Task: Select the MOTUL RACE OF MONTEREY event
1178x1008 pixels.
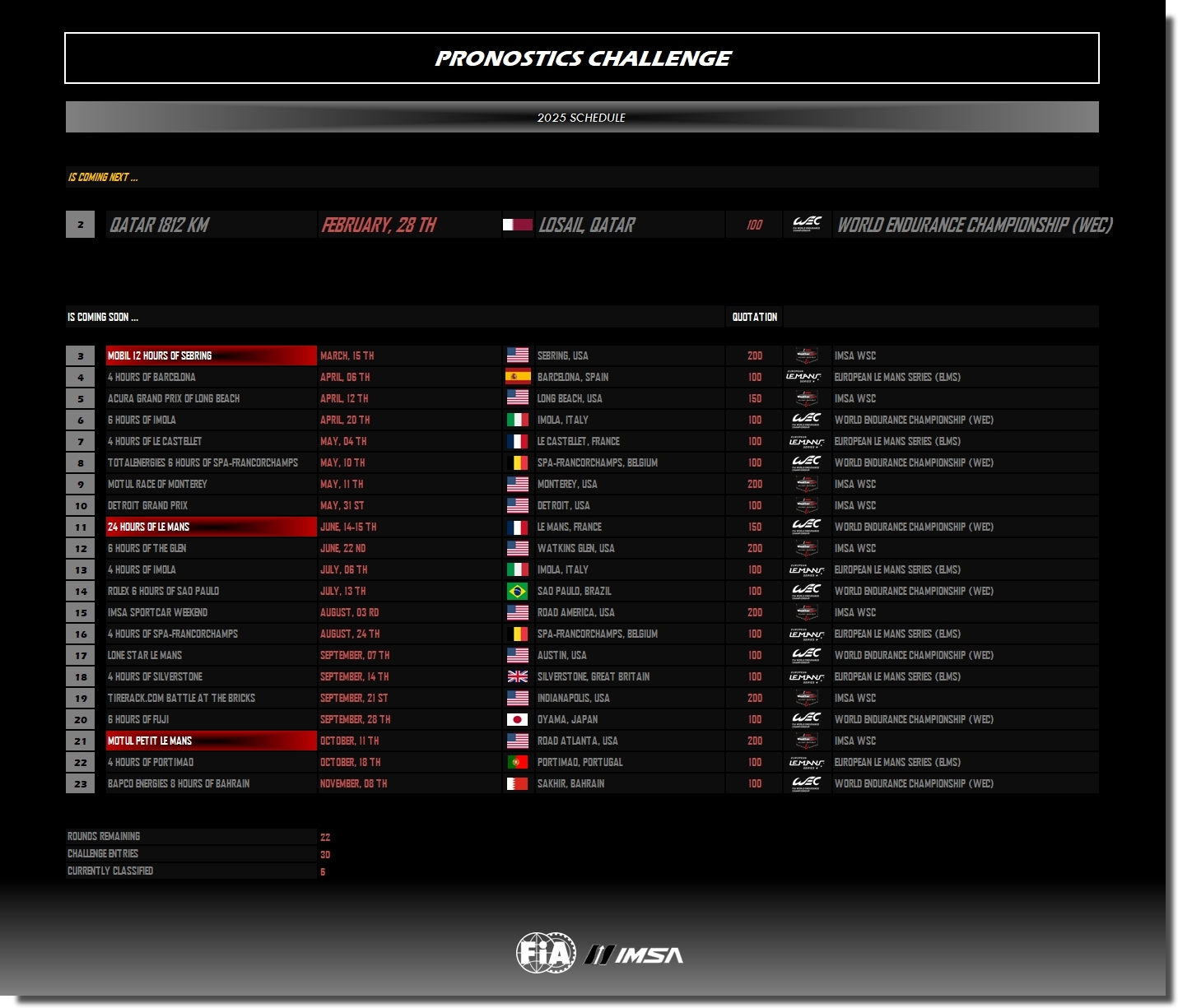Action: coord(157,484)
